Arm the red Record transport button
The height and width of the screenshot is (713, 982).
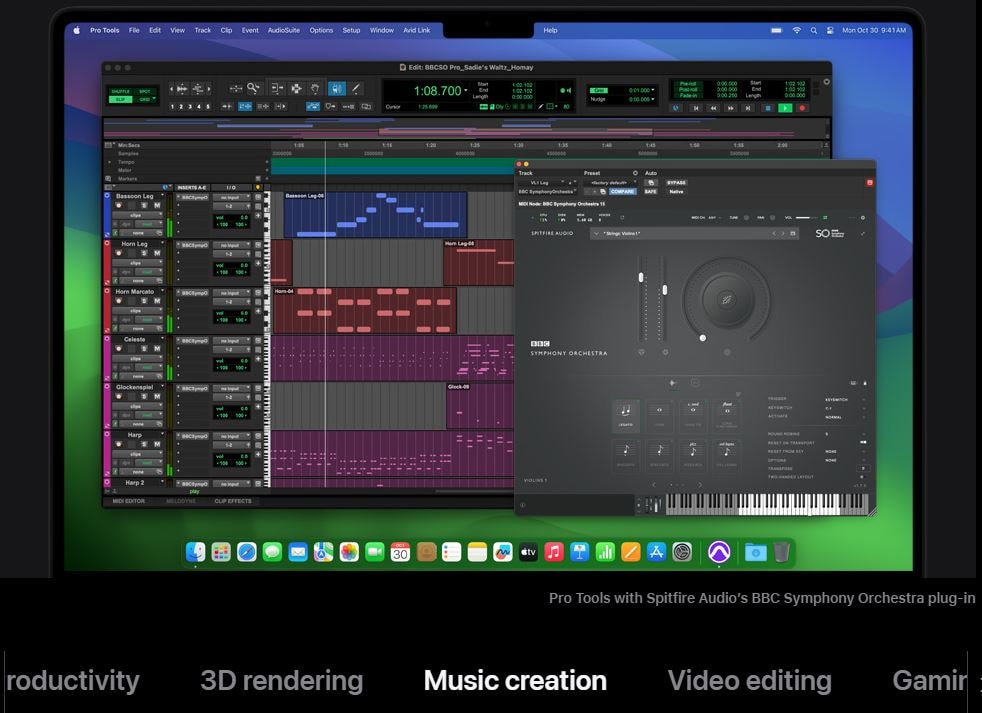click(804, 108)
